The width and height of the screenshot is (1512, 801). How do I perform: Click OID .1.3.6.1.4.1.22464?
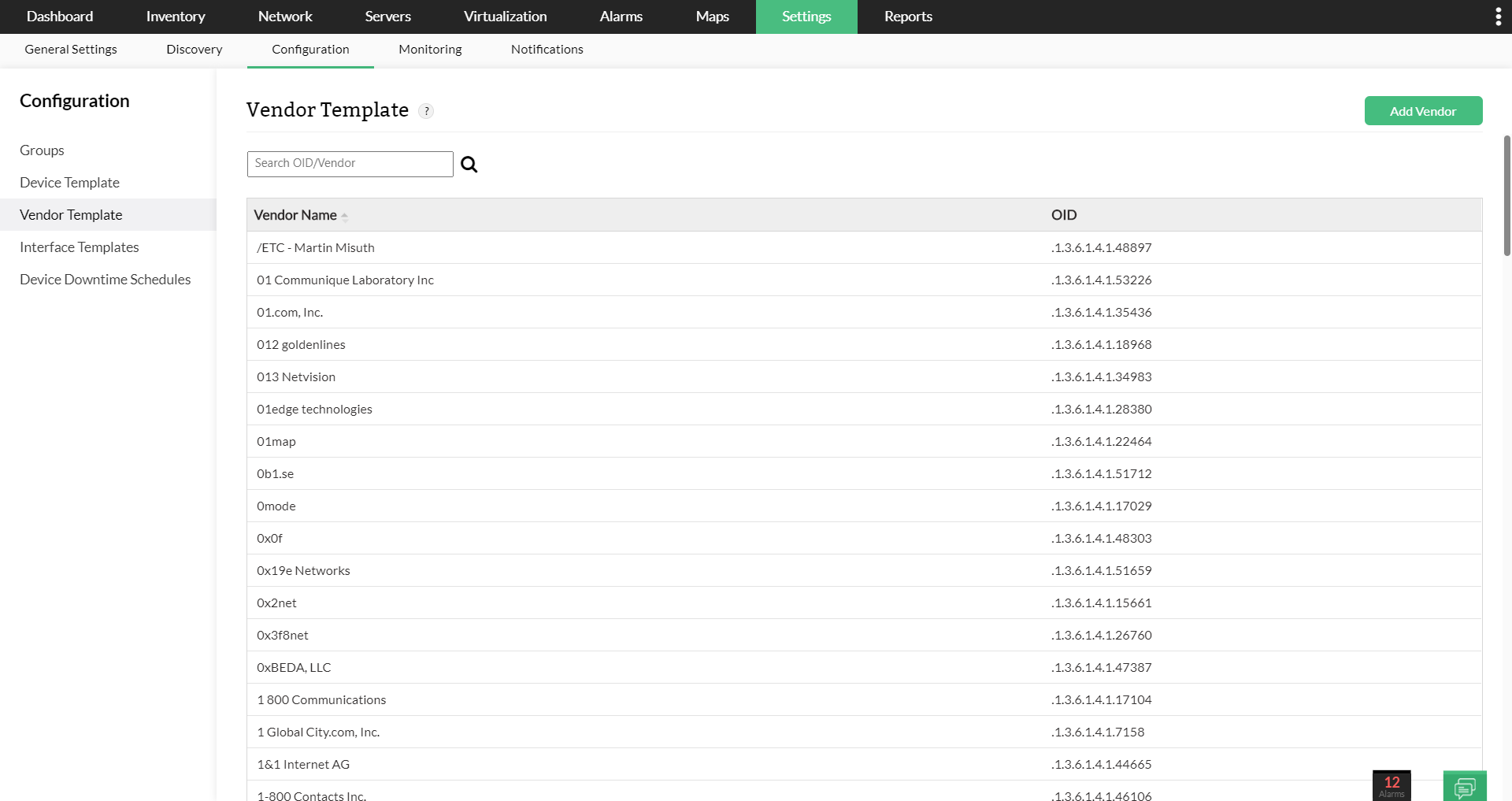point(1101,442)
